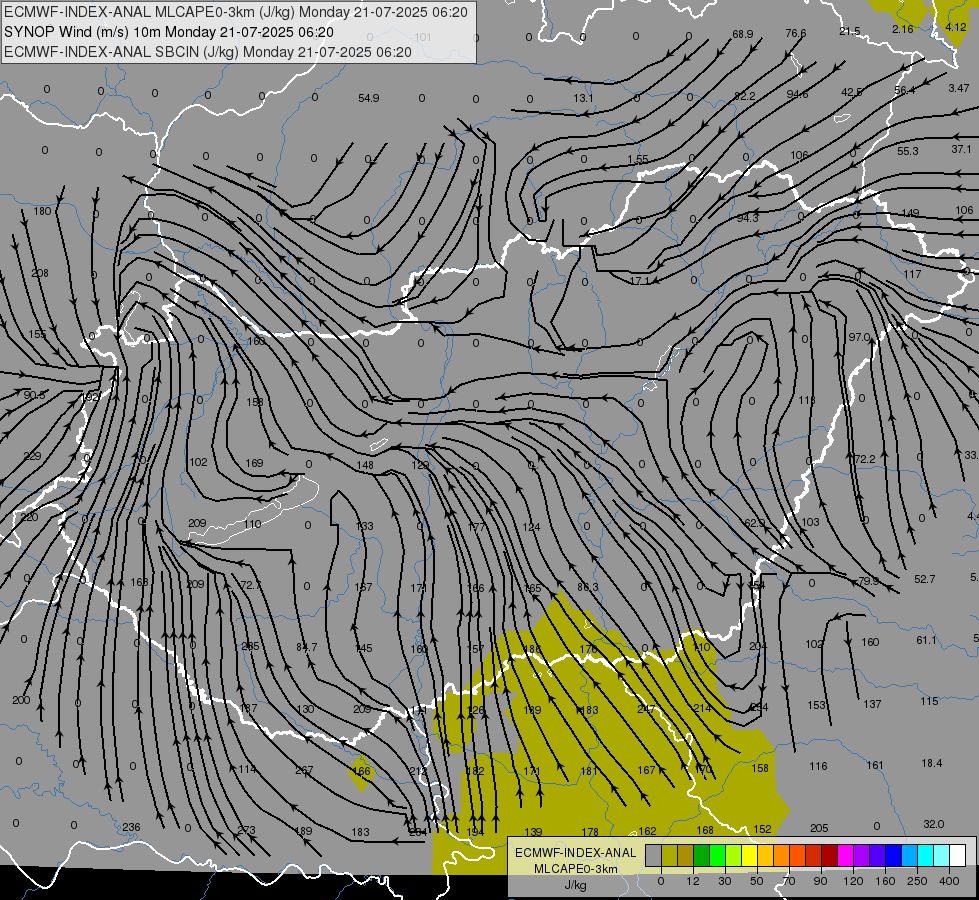Click the 30 tick label on legend scale
The image size is (979, 900).
point(725,881)
